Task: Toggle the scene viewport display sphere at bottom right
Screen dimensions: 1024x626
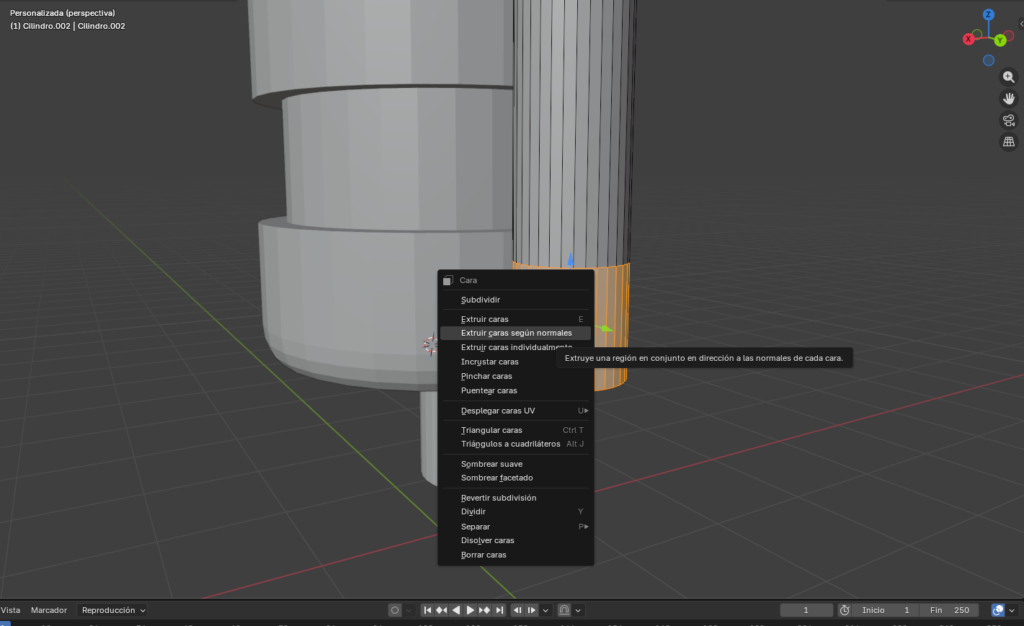Action: click(997, 610)
